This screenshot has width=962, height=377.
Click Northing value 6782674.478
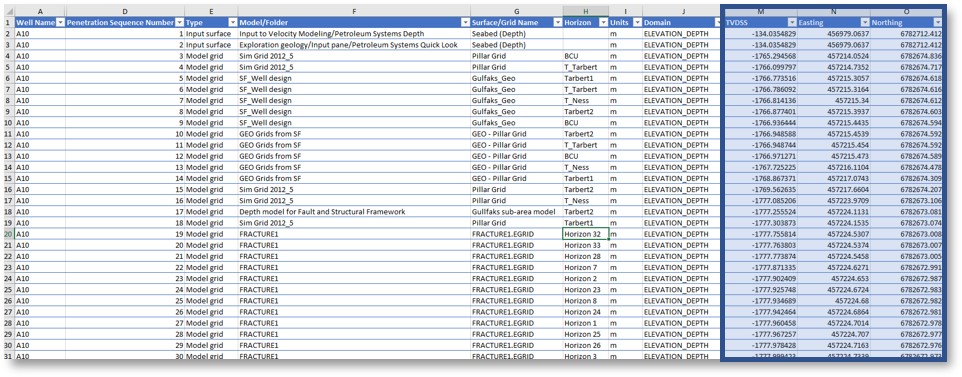906,167
